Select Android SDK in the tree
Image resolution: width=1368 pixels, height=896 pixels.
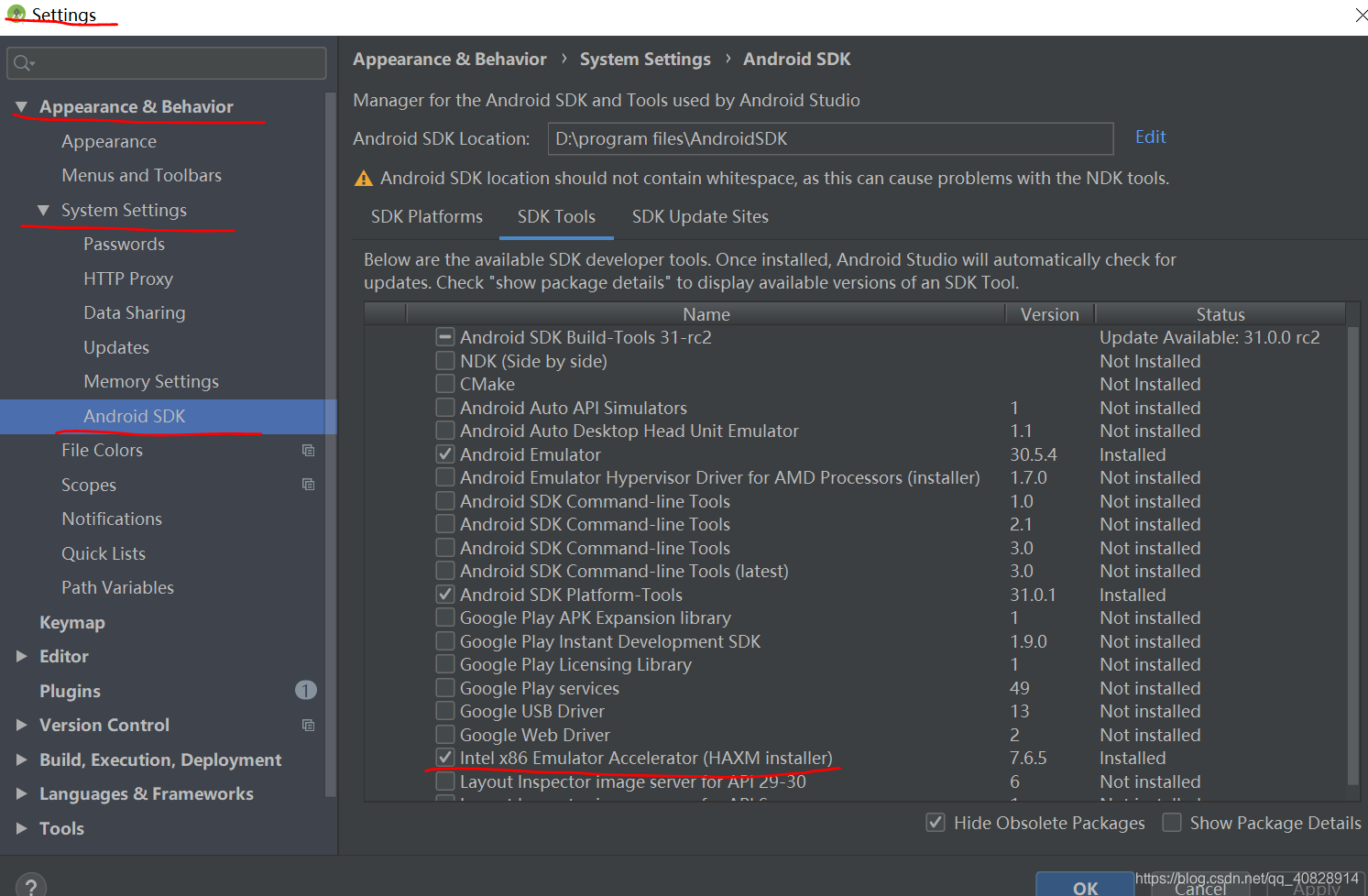[134, 417]
